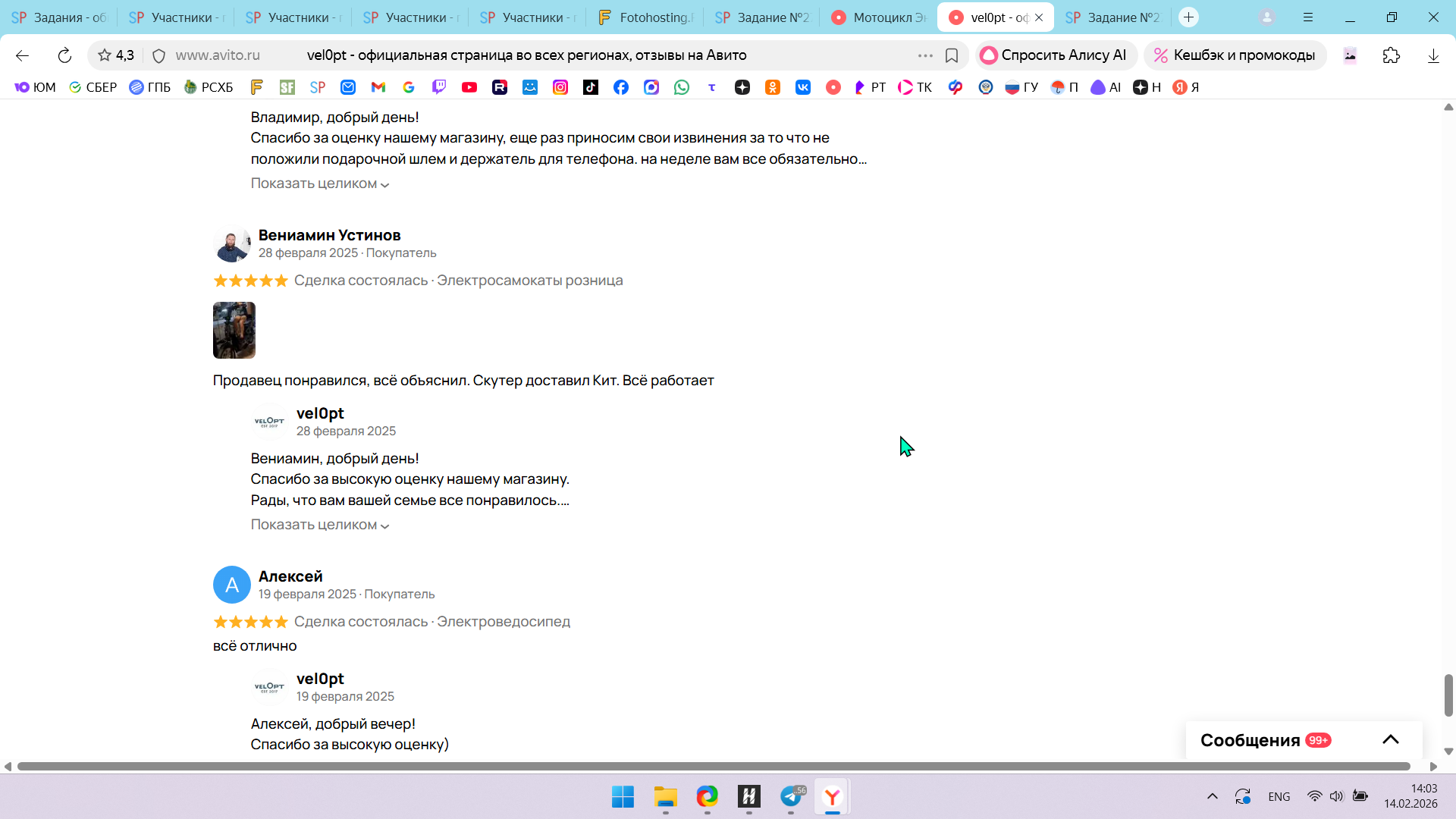Open the downloads arrow icon
The width and height of the screenshot is (1456, 819).
click(1432, 55)
